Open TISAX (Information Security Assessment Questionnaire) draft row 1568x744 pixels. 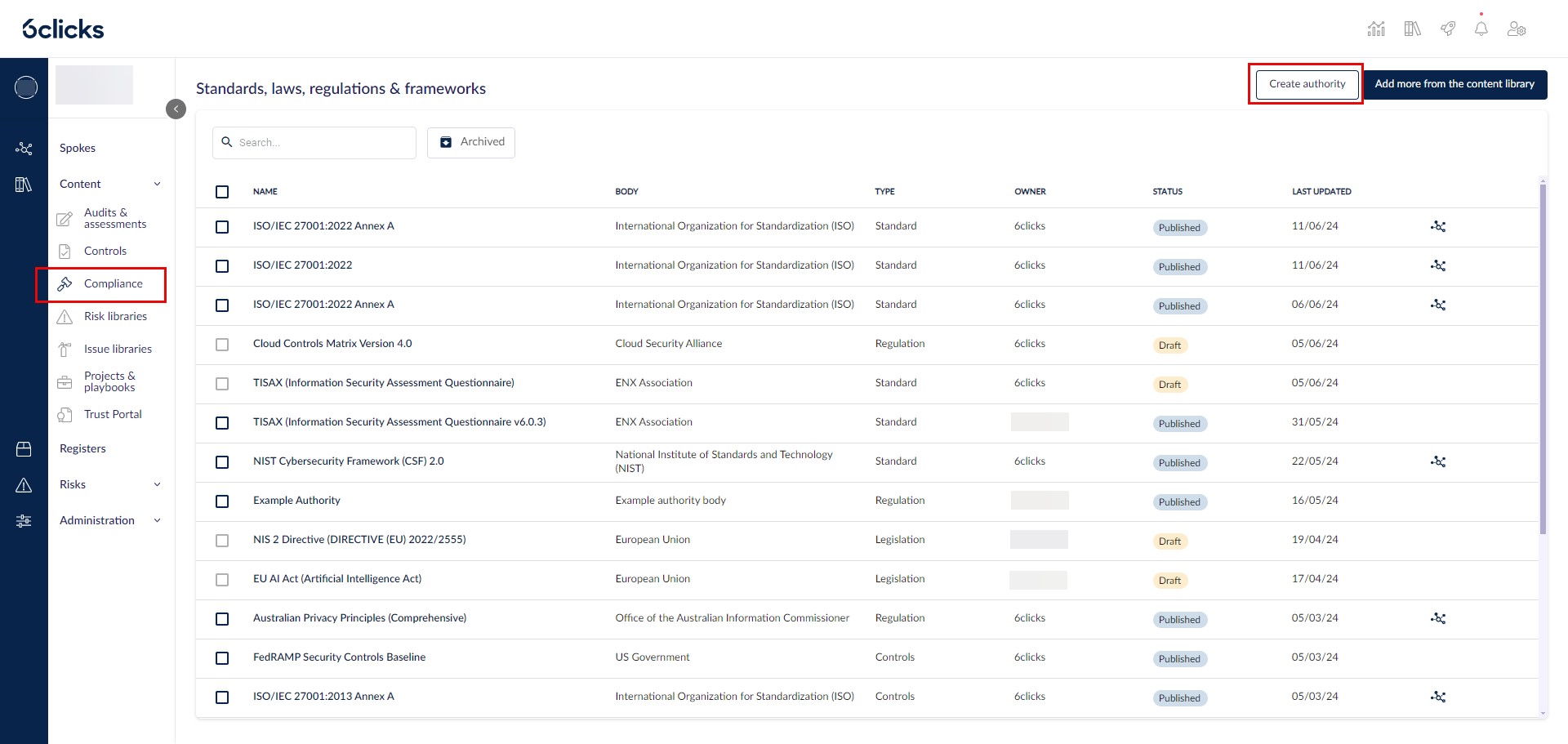(383, 382)
